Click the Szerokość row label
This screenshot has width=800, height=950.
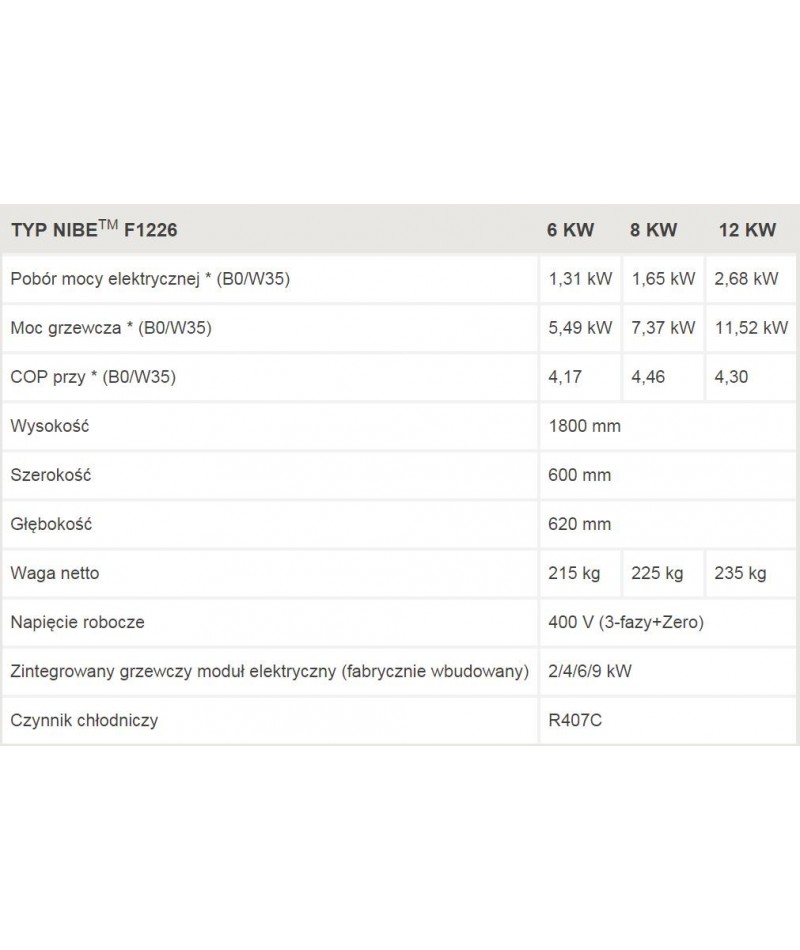coord(51,475)
